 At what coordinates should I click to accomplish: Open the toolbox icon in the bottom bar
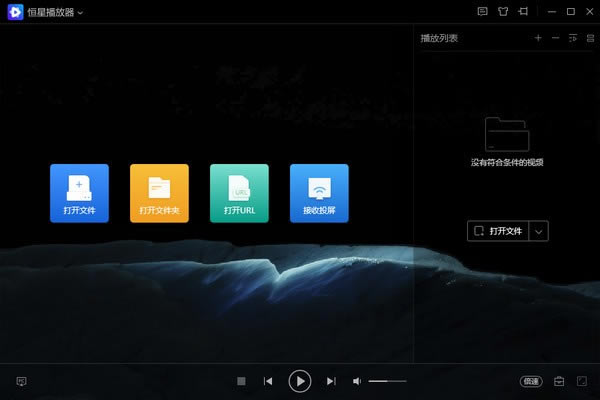tap(559, 381)
